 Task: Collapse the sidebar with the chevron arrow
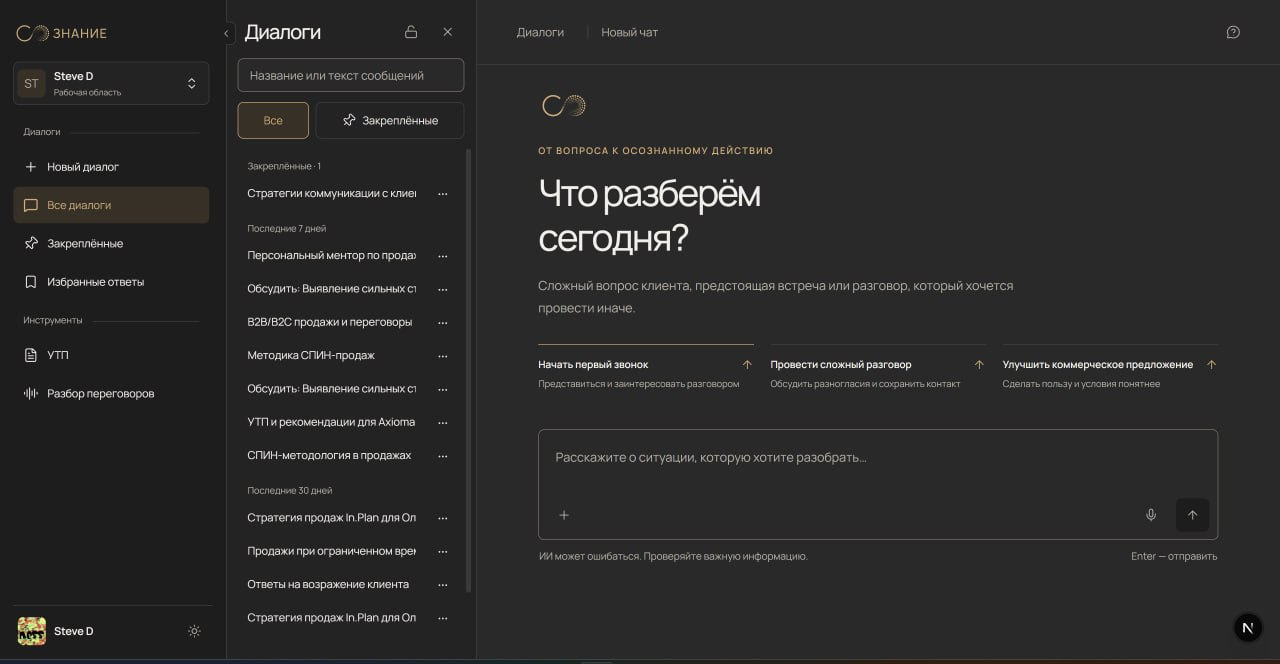[x=226, y=33]
